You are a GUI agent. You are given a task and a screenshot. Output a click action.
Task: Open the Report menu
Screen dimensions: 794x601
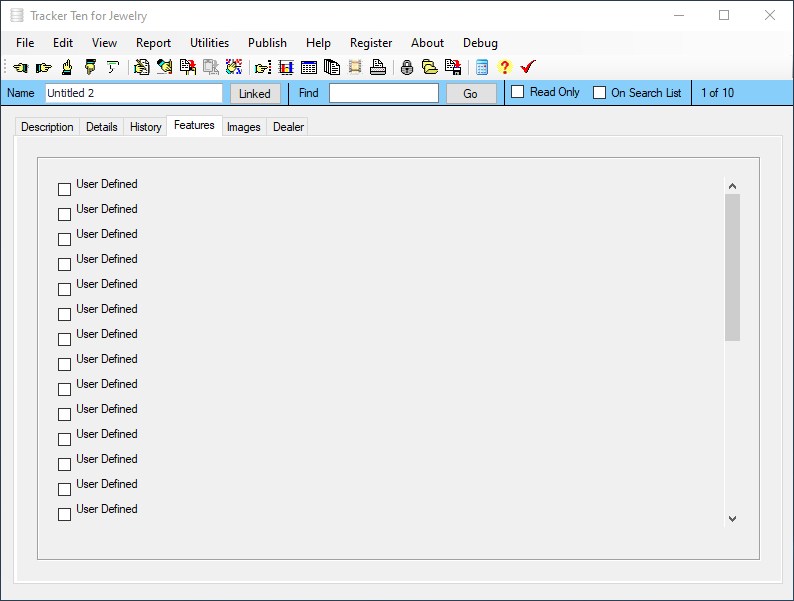[x=153, y=43]
